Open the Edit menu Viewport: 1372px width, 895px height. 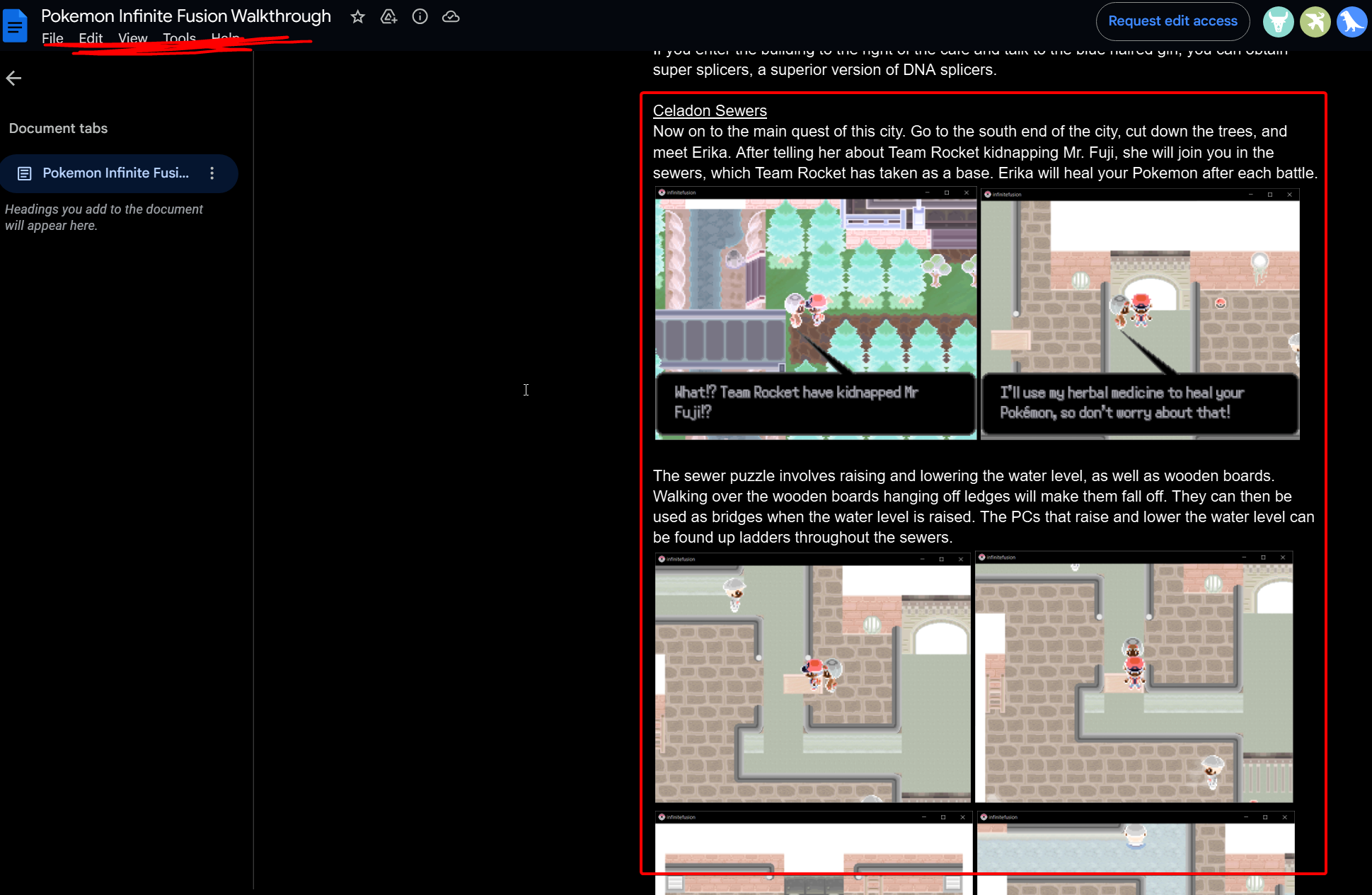(x=91, y=38)
